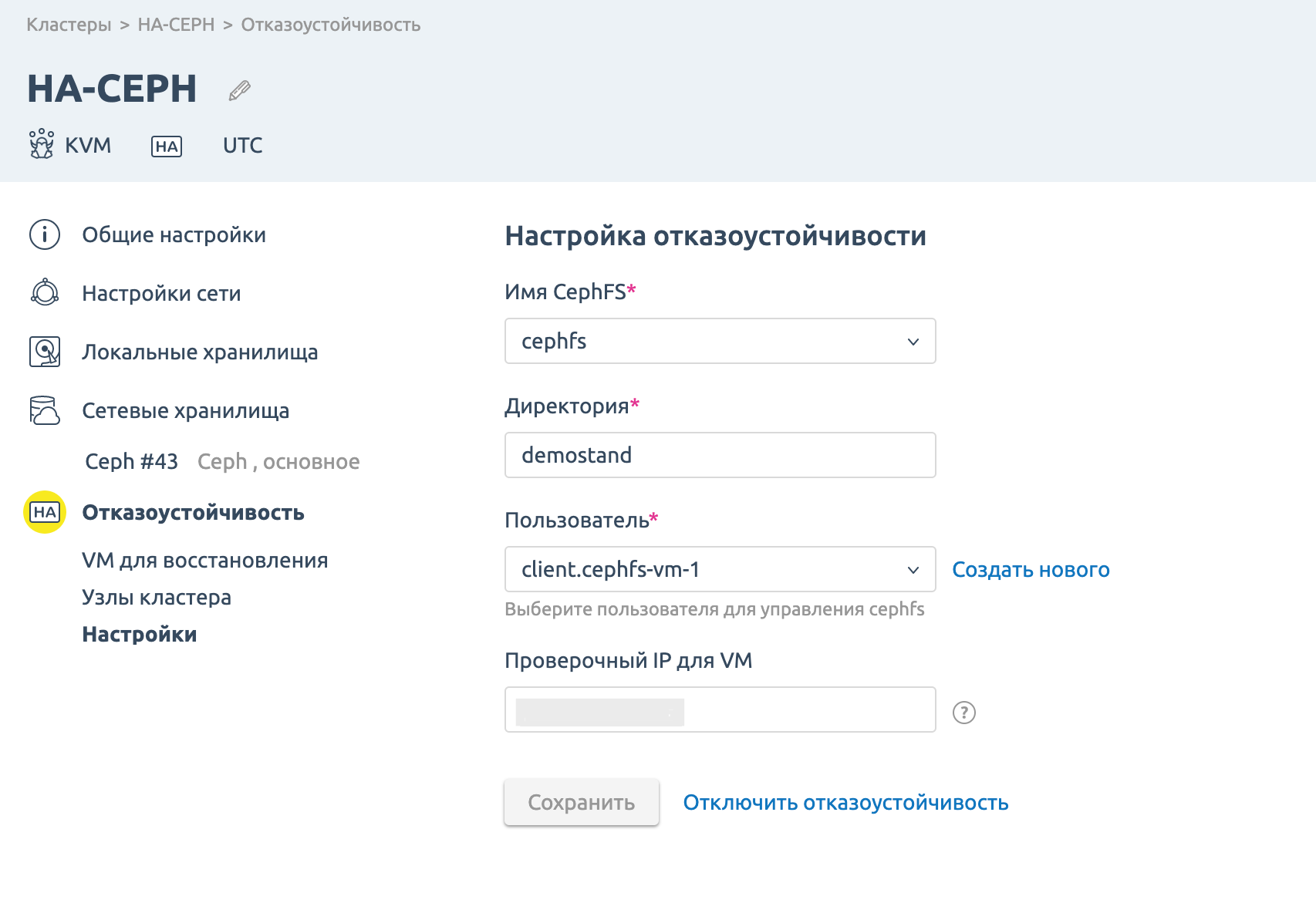Click the network icon for Настройки сети
Viewport: 1316px width, 910px height.
point(45,293)
